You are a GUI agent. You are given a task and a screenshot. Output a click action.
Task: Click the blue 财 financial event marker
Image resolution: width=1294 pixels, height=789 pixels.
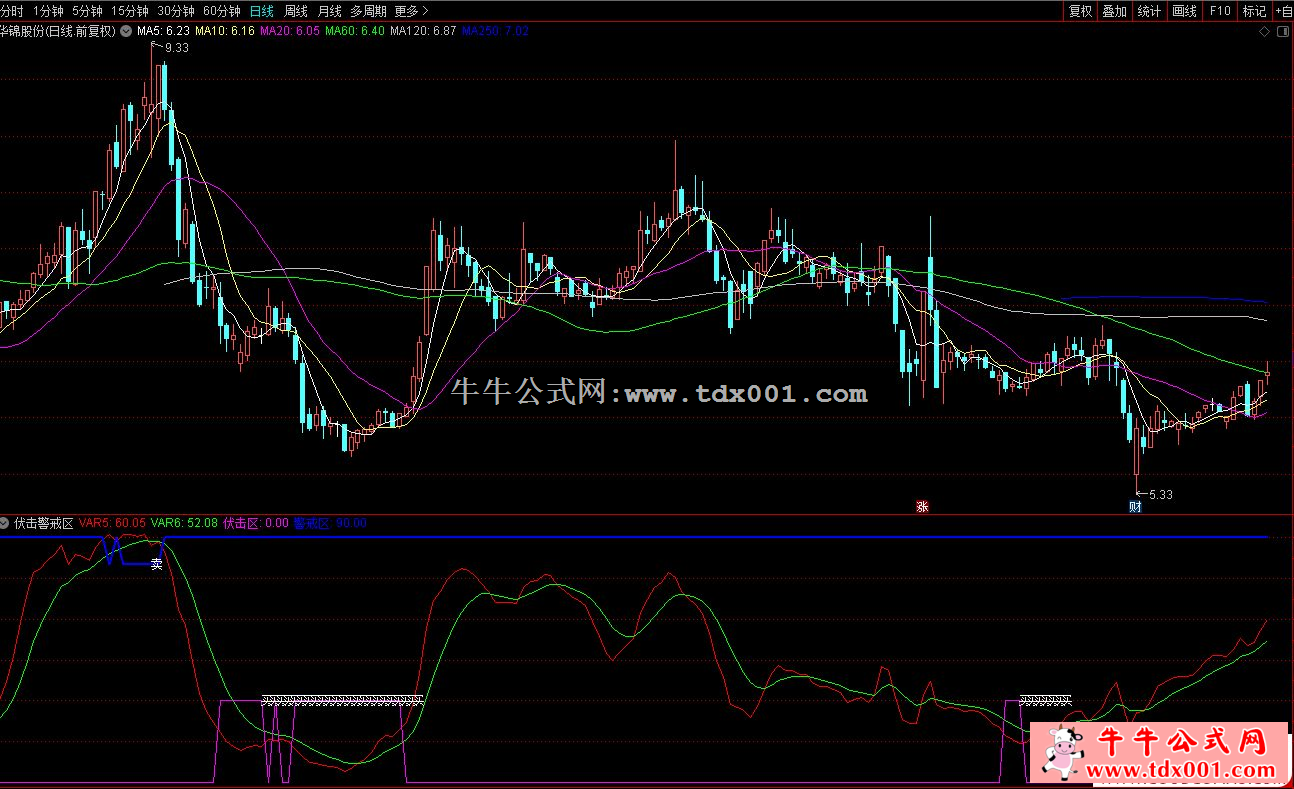pyautogui.click(x=1135, y=506)
